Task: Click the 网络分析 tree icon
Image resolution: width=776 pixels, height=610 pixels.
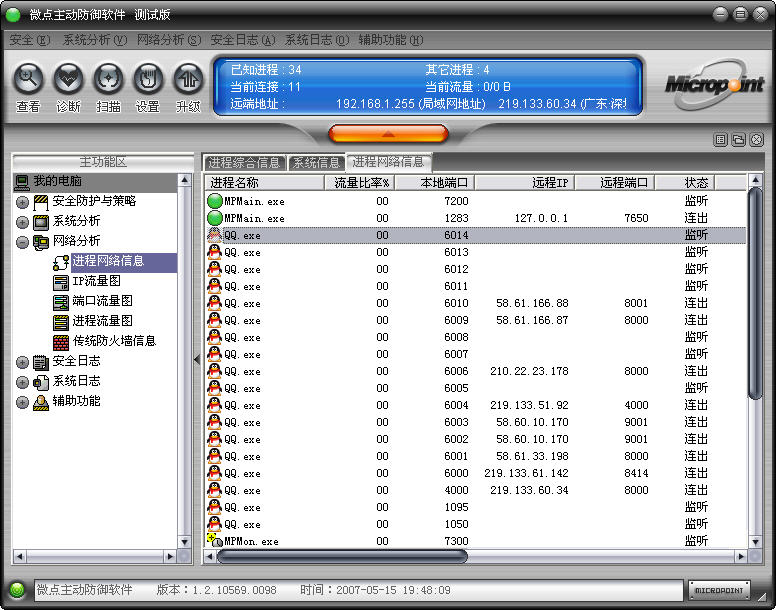Action: click(x=41, y=242)
